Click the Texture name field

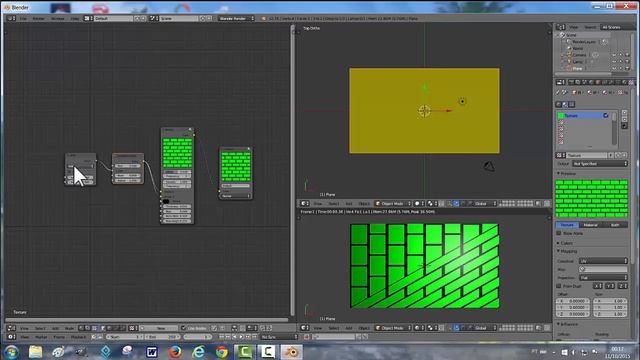click(x=587, y=156)
